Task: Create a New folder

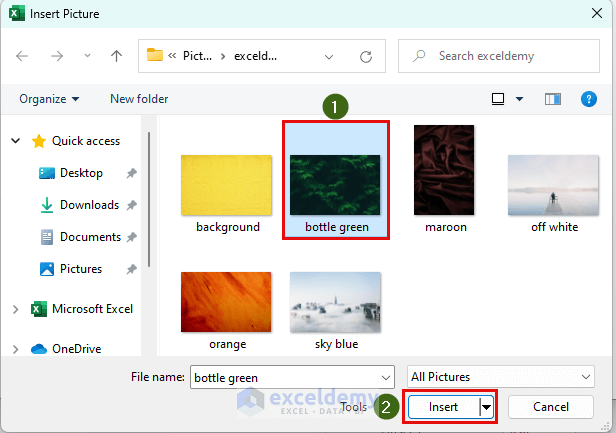Action: point(139,99)
